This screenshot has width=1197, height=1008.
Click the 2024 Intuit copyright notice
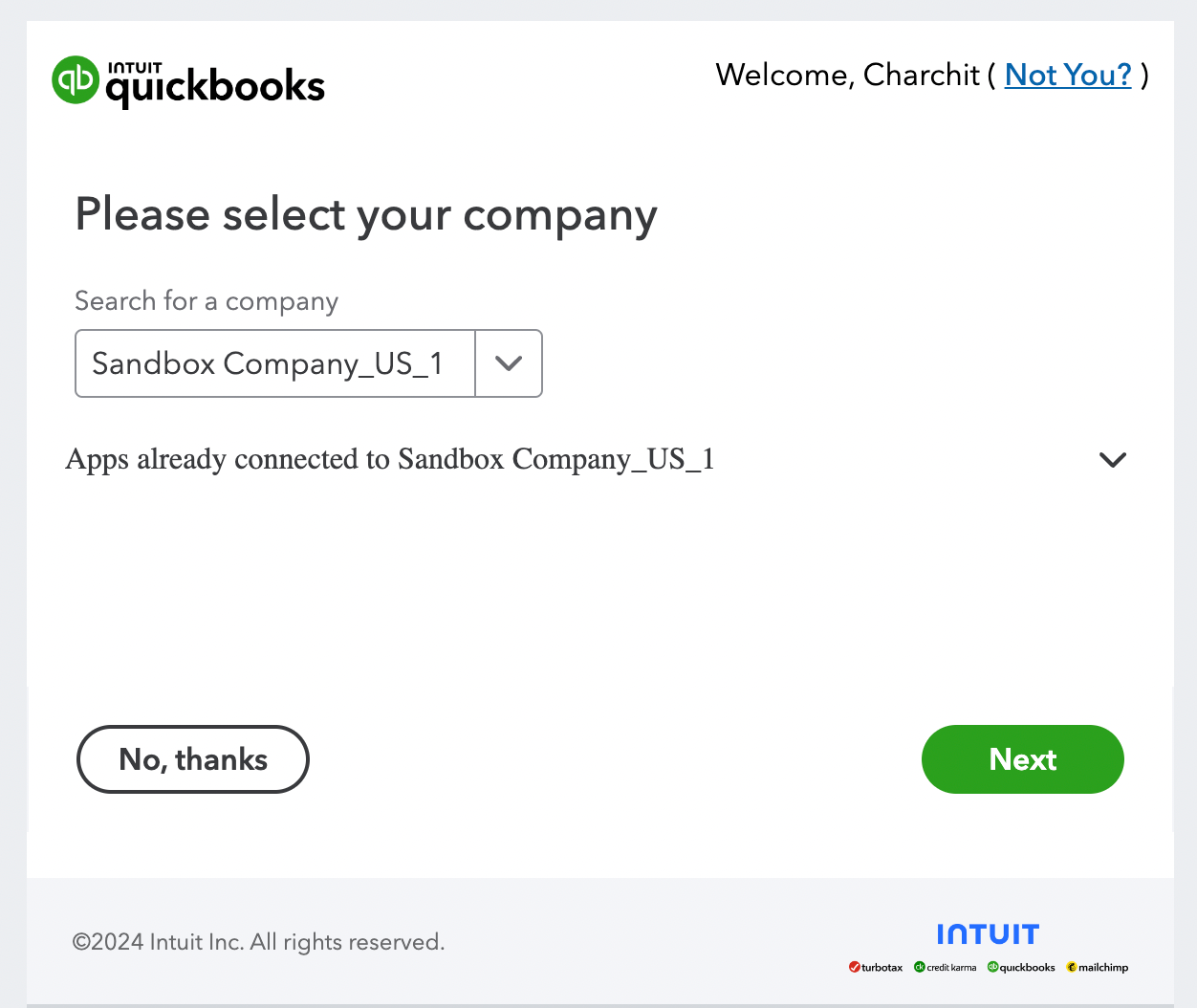[x=258, y=942]
